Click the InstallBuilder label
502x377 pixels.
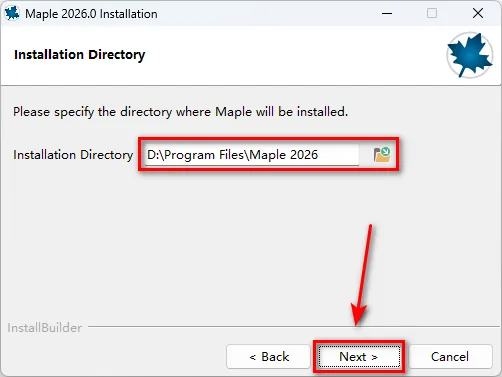coord(45,328)
